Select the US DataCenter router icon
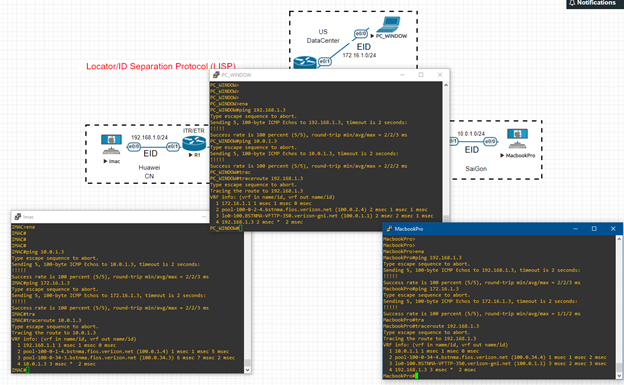 pos(305,63)
